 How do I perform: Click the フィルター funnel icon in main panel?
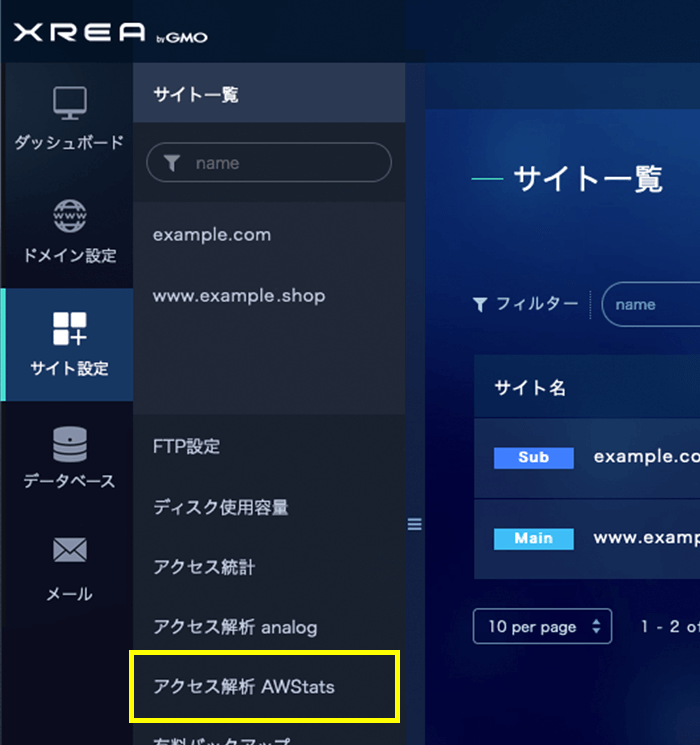480,305
